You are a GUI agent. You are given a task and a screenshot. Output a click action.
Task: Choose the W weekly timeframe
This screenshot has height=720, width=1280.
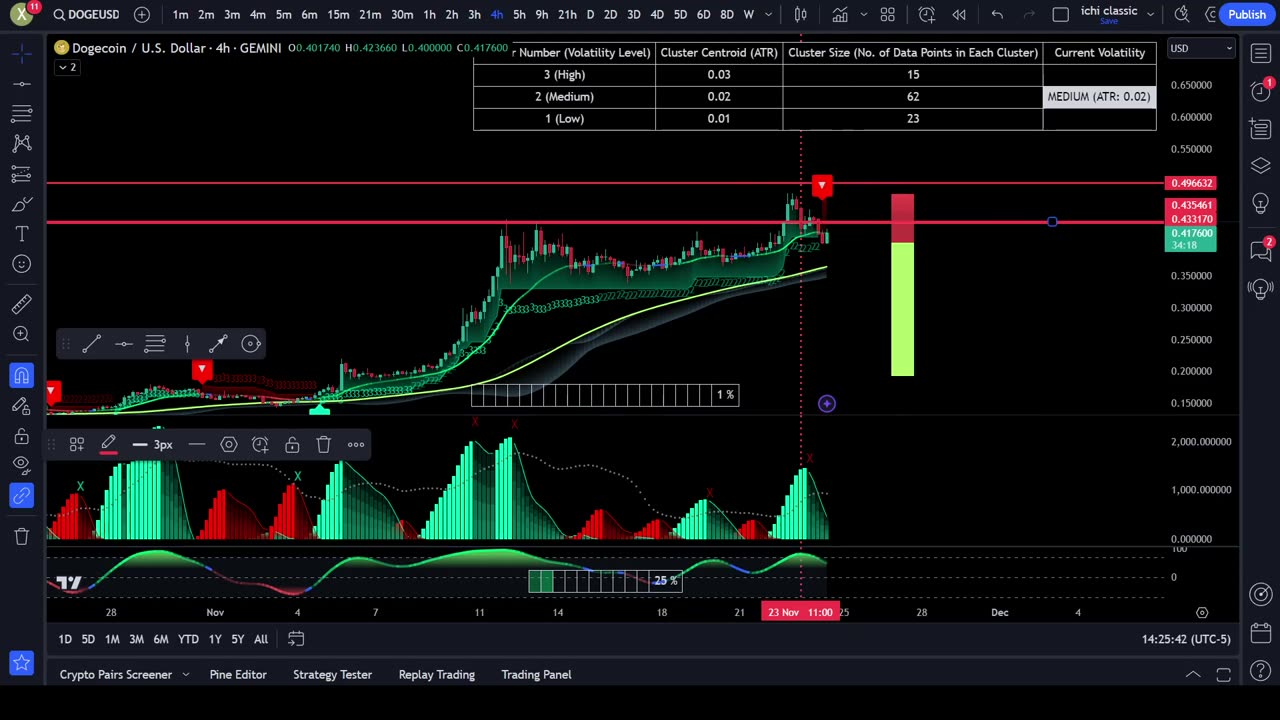[748, 14]
